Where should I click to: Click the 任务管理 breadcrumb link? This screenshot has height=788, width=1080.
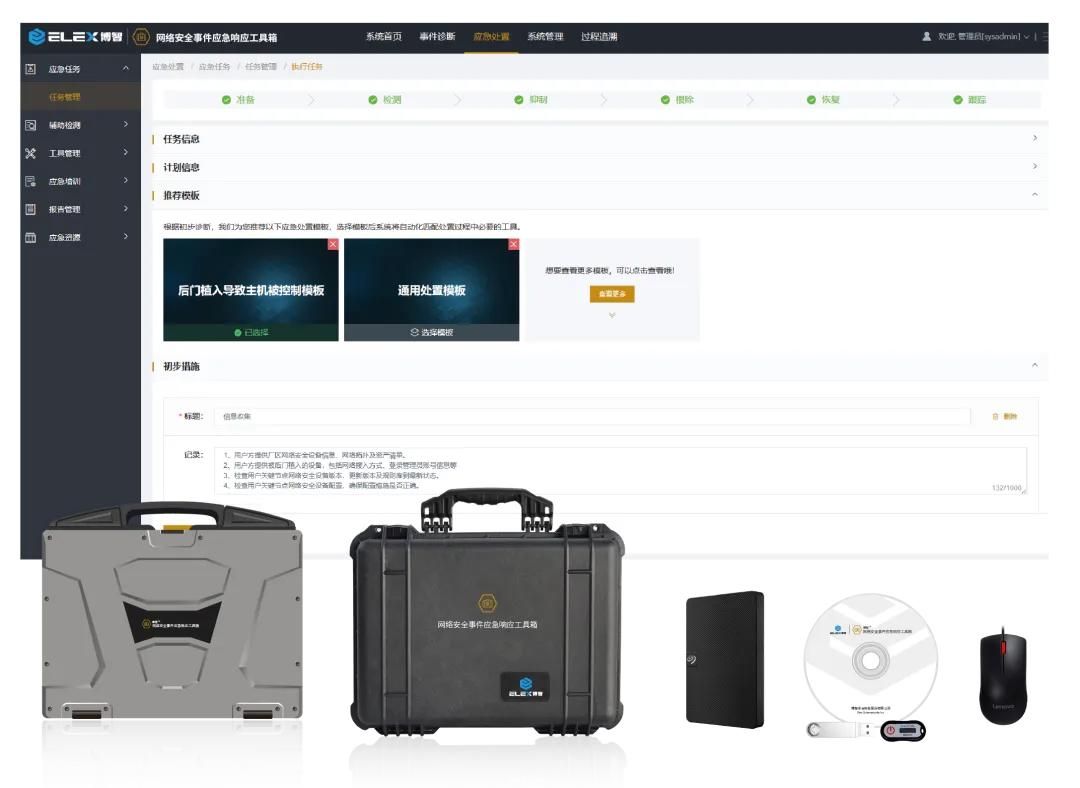[260, 67]
